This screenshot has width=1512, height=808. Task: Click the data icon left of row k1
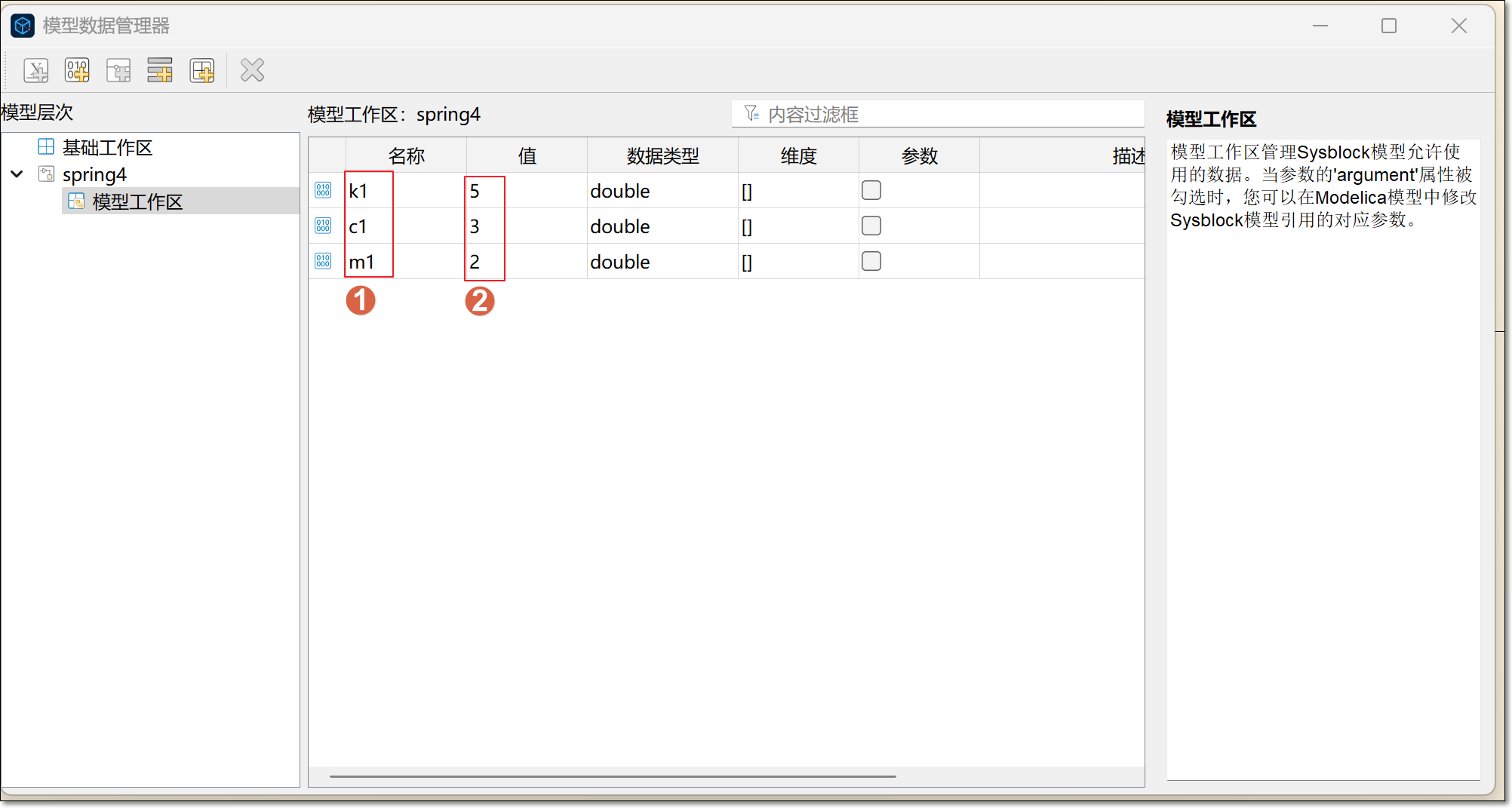(x=323, y=190)
